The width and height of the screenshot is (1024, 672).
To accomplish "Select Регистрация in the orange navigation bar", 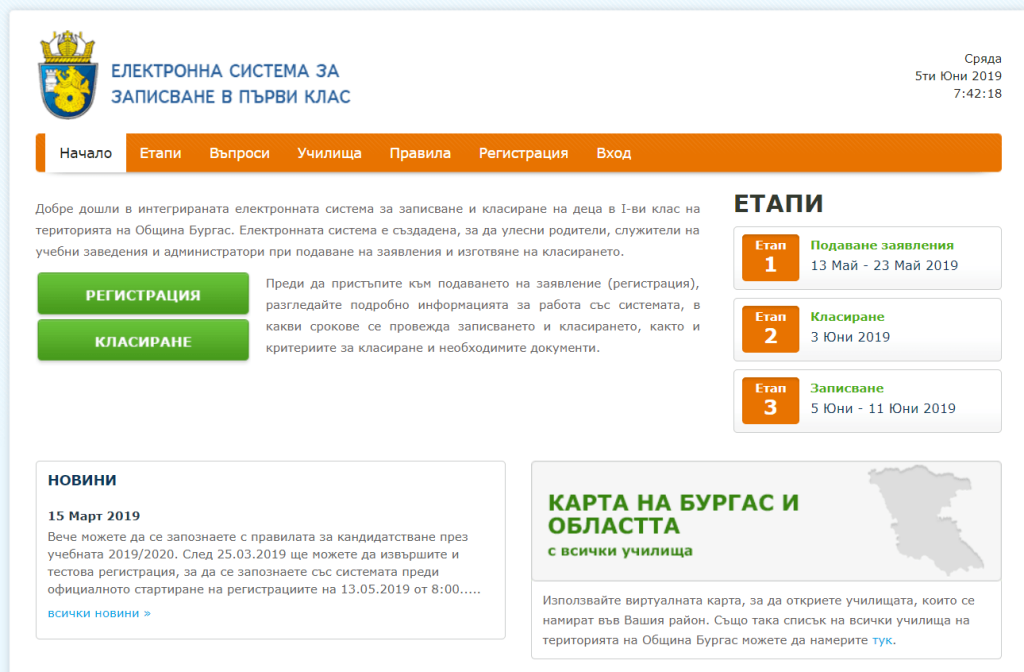I will 523,153.
